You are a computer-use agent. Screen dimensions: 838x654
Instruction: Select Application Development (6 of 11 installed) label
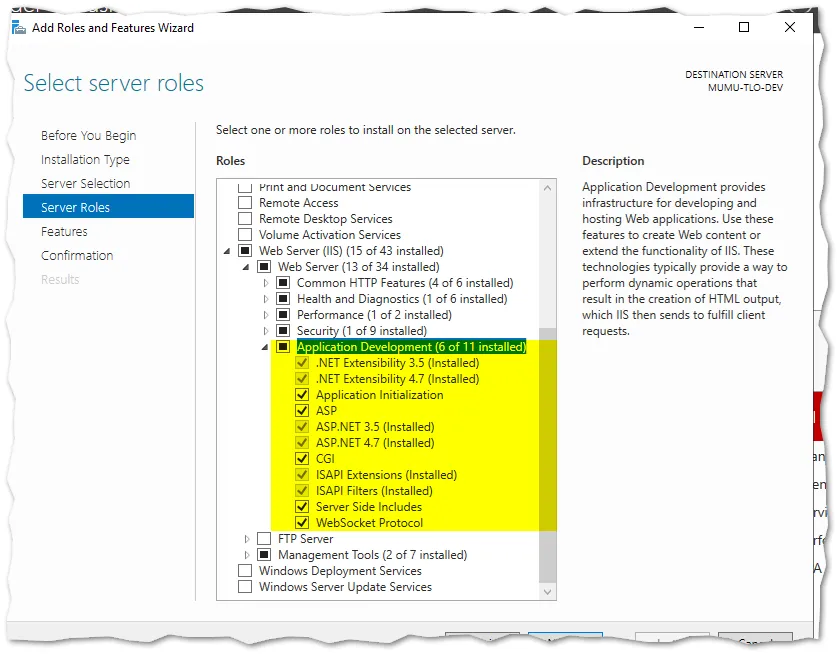[x=412, y=347]
